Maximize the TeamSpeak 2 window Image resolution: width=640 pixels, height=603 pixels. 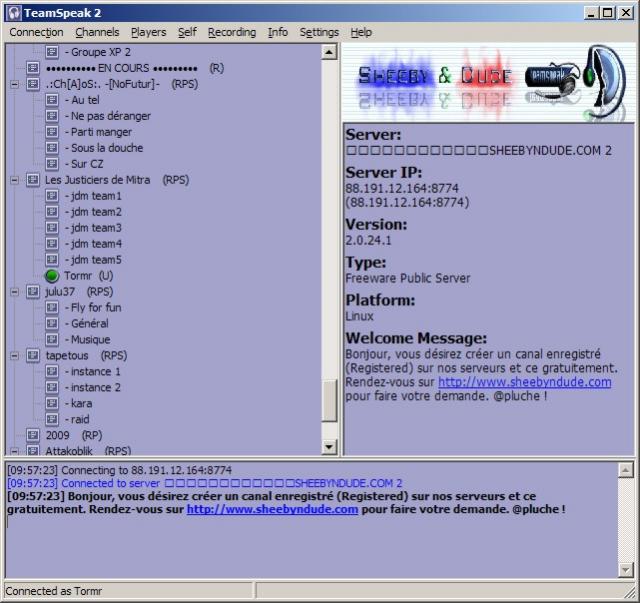pyautogui.click(x=608, y=13)
